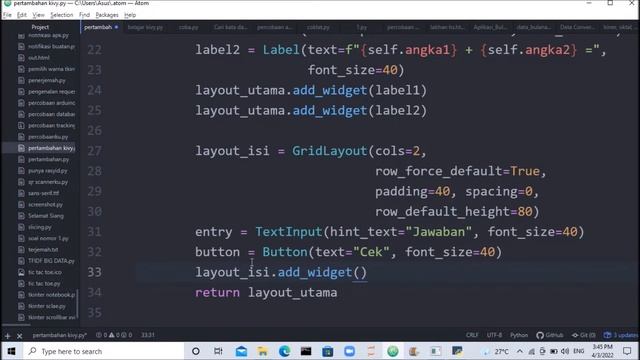Open Task View on the taskbar

pyautogui.click(x=218, y=351)
